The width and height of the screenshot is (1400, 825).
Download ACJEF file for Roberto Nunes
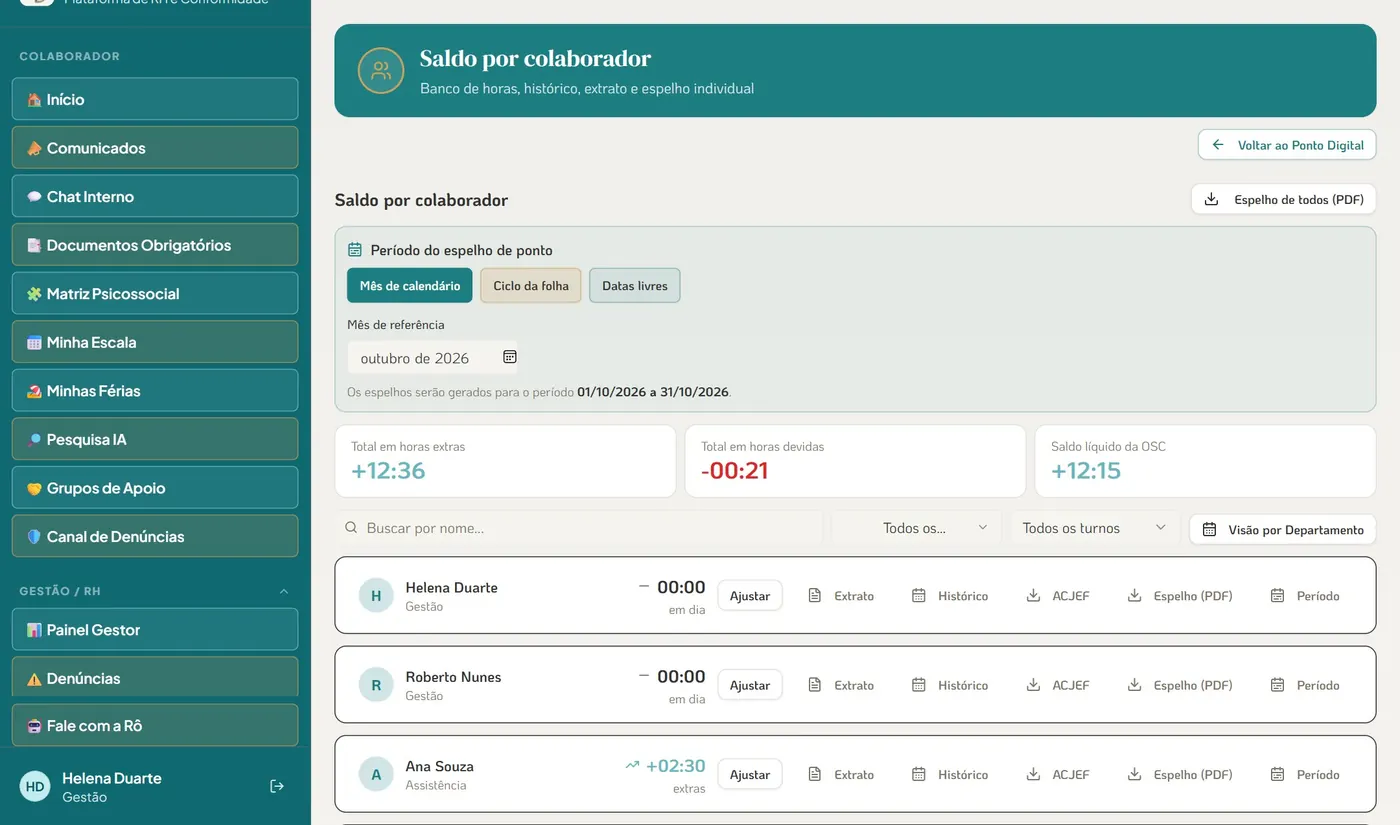coord(1058,685)
